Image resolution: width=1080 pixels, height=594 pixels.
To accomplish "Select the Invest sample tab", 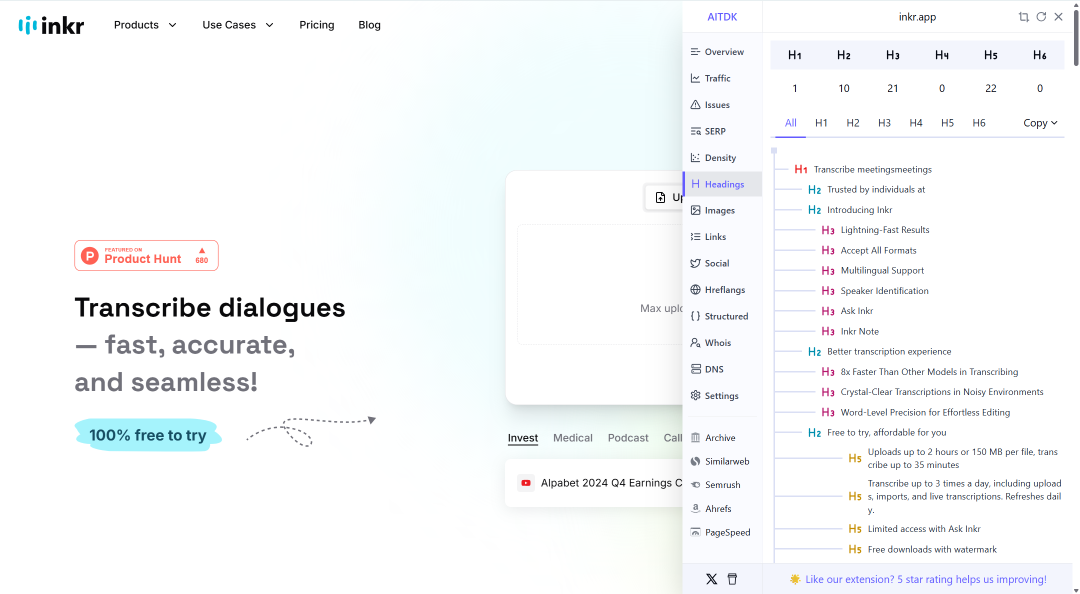I will pyautogui.click(x=523, y=438).
